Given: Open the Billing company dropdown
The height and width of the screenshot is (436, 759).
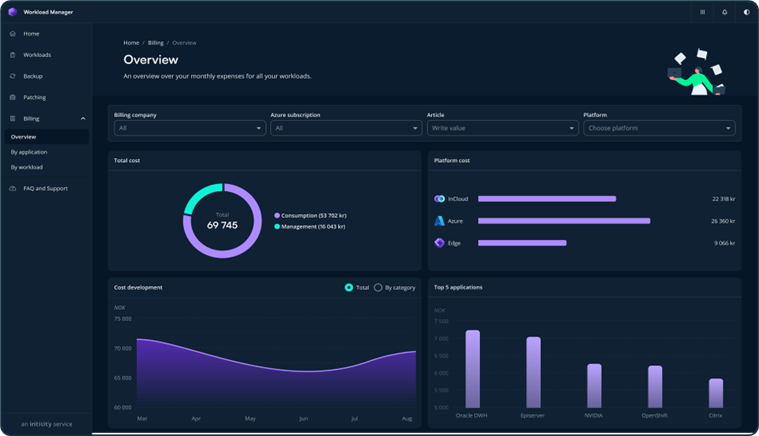Looking at the screenshot, I should (189, 128).
